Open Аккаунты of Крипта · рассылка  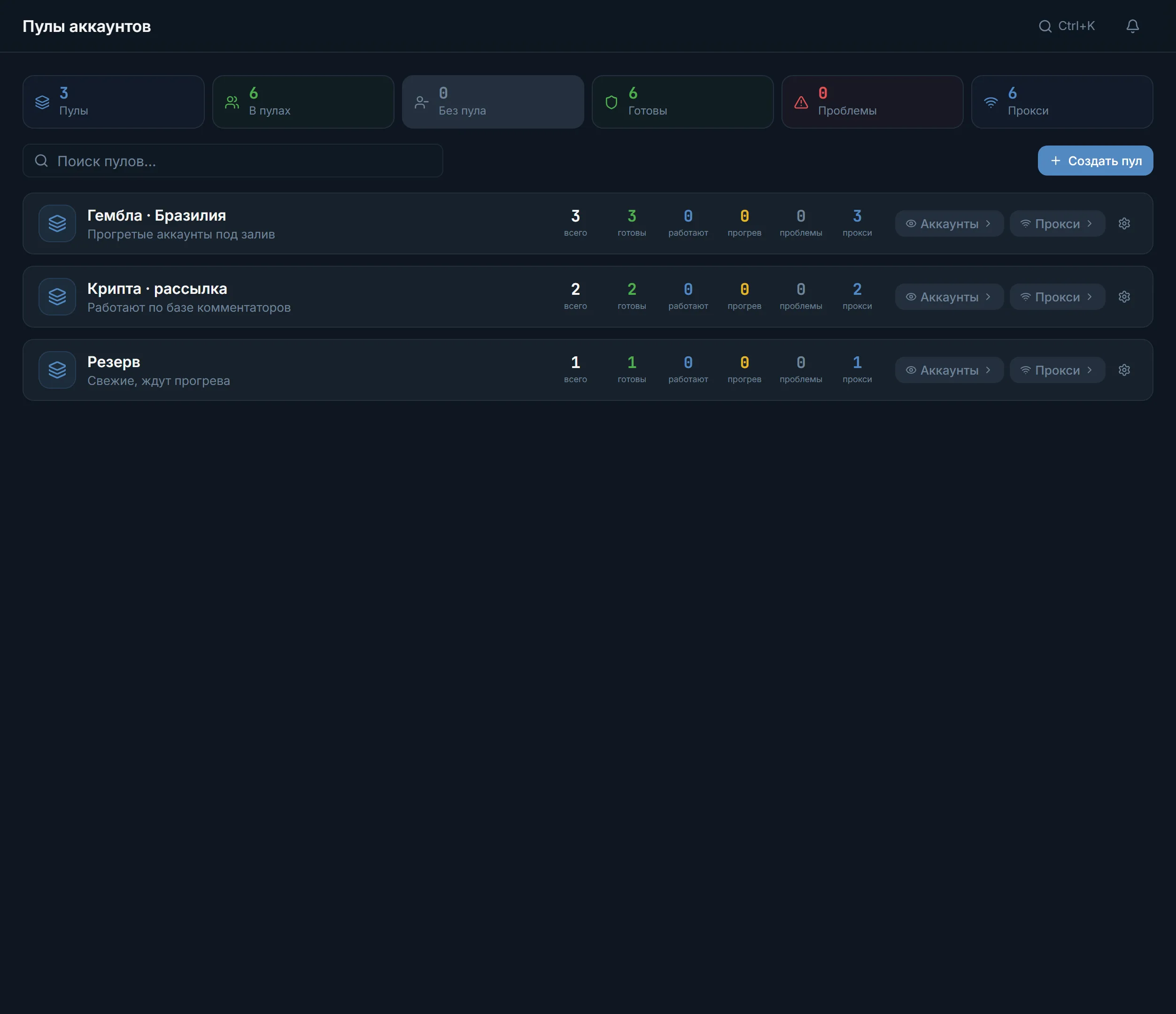pos(949,297)
